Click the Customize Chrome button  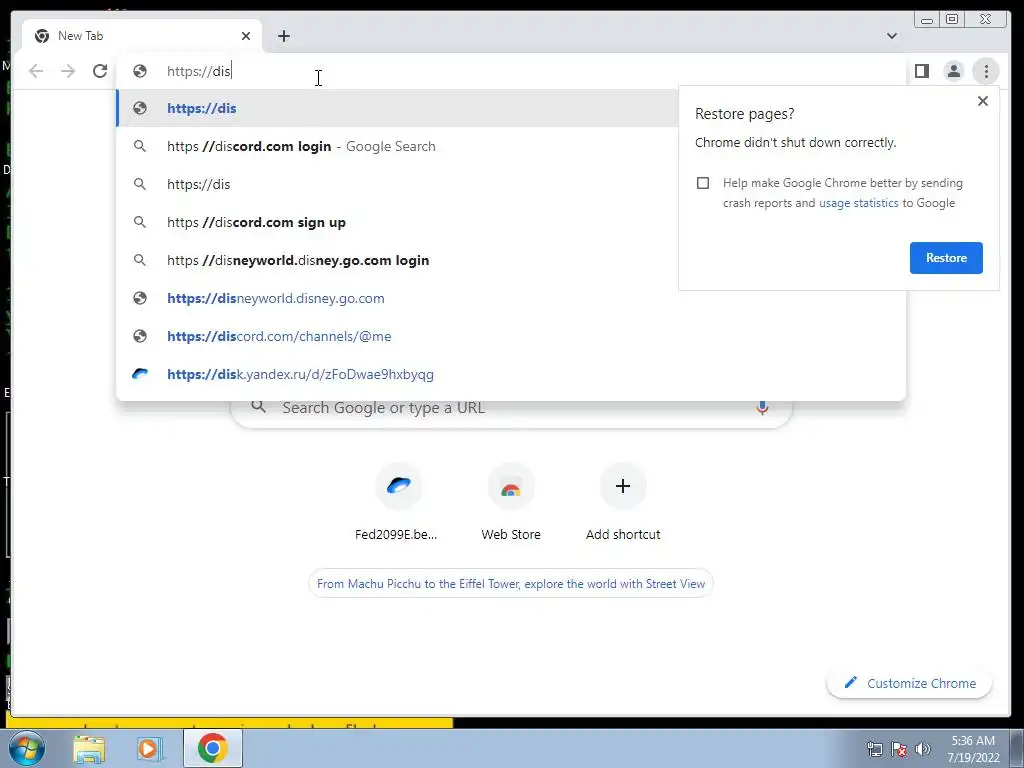coord(909,683)
